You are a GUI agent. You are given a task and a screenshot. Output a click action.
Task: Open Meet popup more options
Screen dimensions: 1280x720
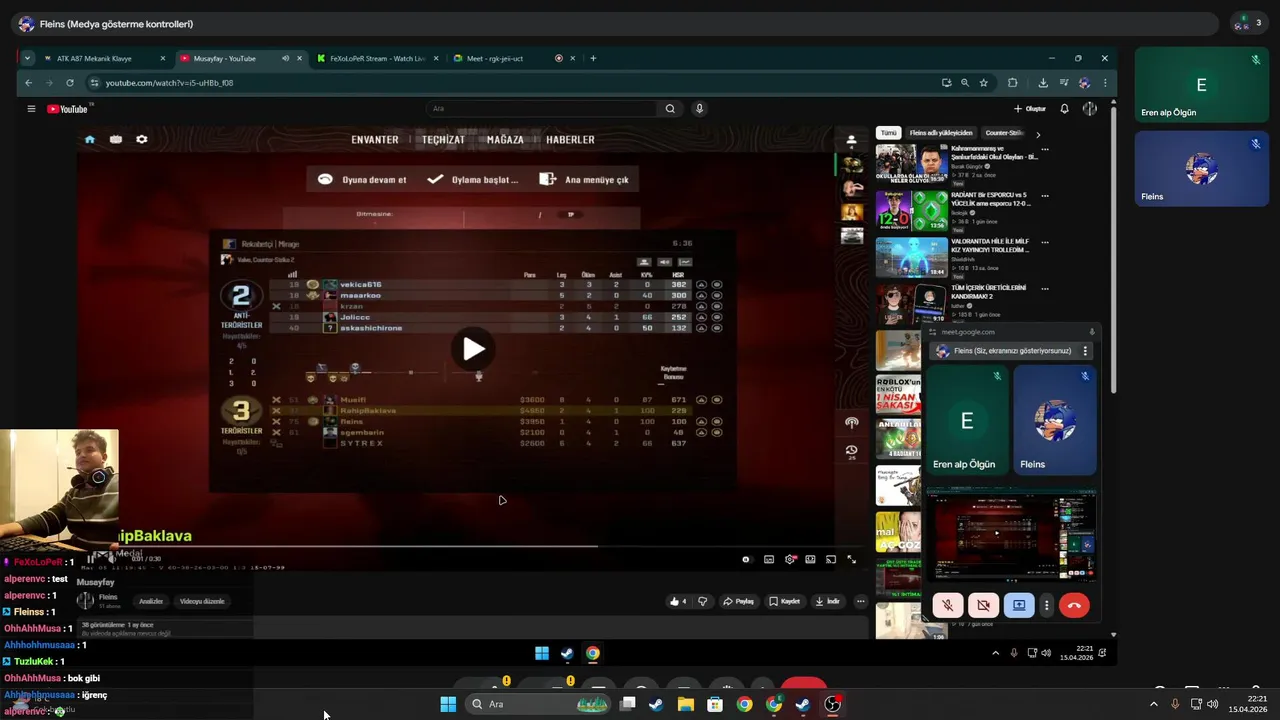point(1047,605)
